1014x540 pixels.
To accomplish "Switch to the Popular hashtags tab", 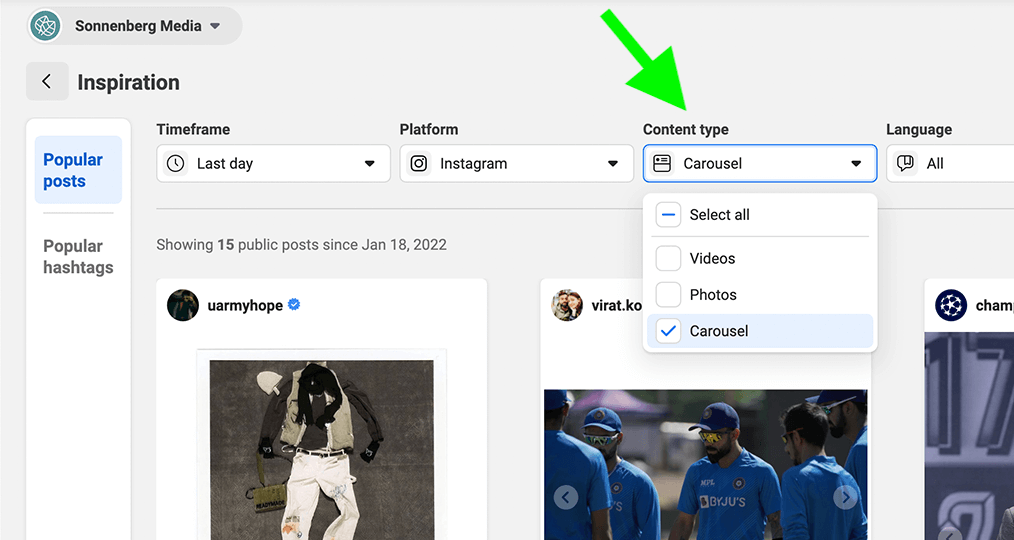I will 78,257.
